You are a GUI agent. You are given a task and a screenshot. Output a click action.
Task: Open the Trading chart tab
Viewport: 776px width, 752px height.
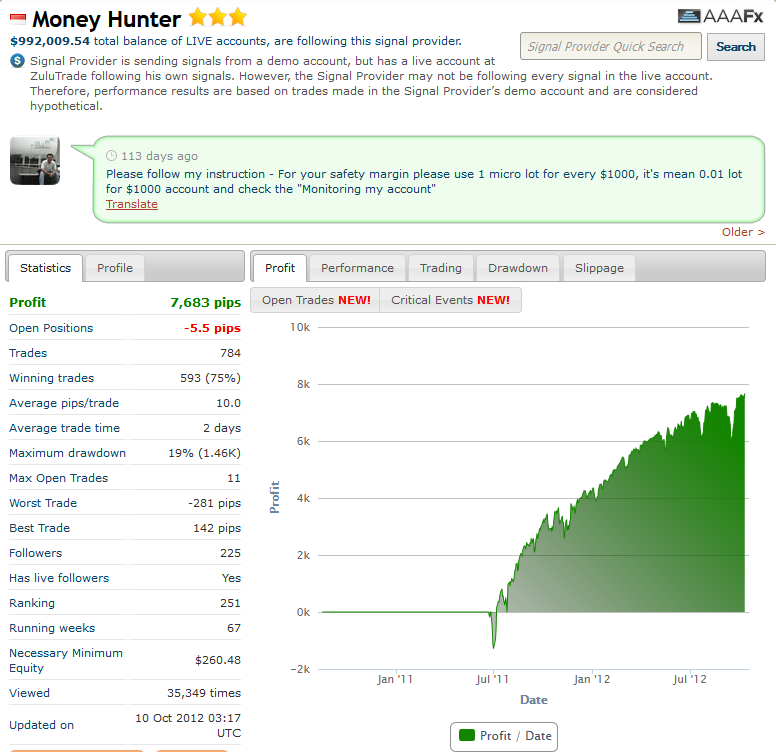click(x=440, y=268)
